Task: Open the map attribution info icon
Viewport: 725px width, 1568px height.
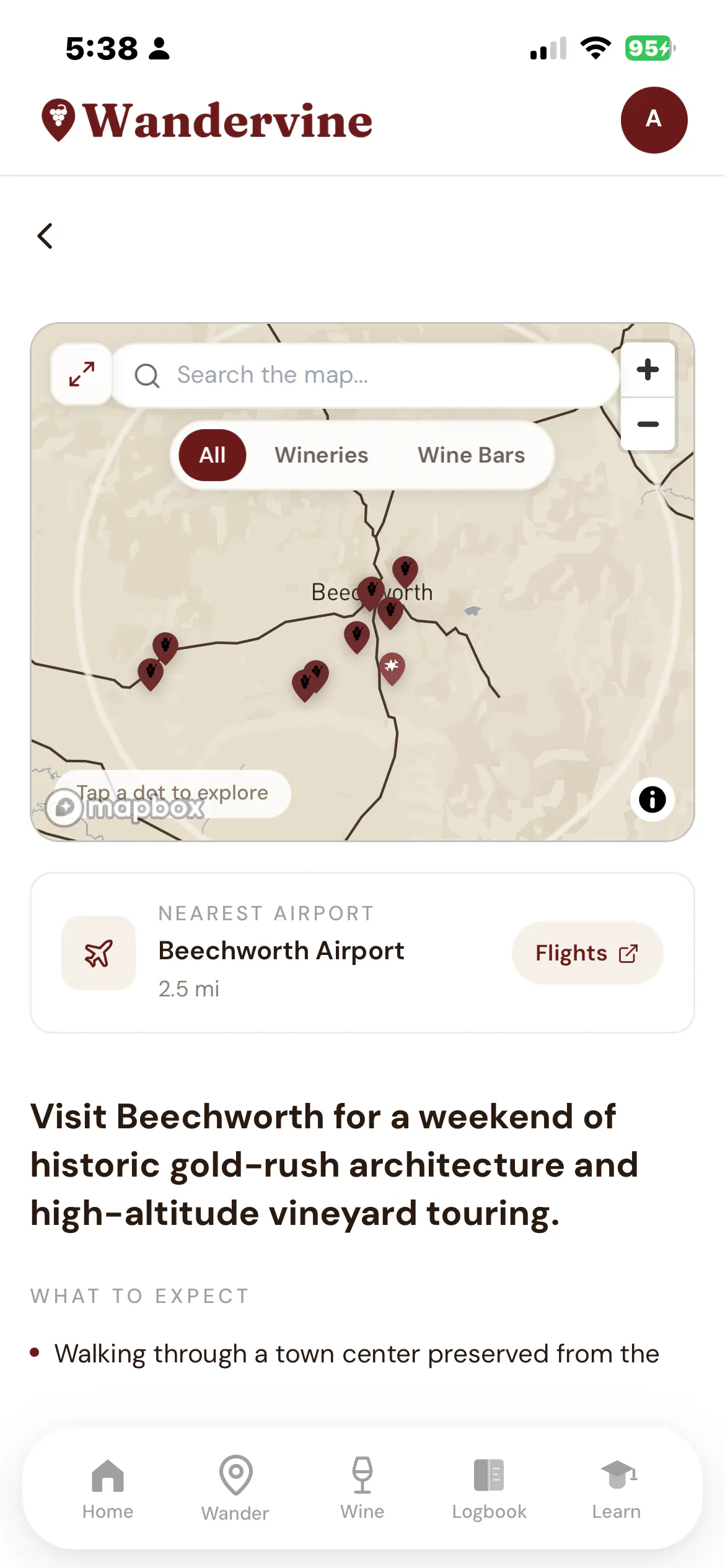Action: tap(652, 799)
